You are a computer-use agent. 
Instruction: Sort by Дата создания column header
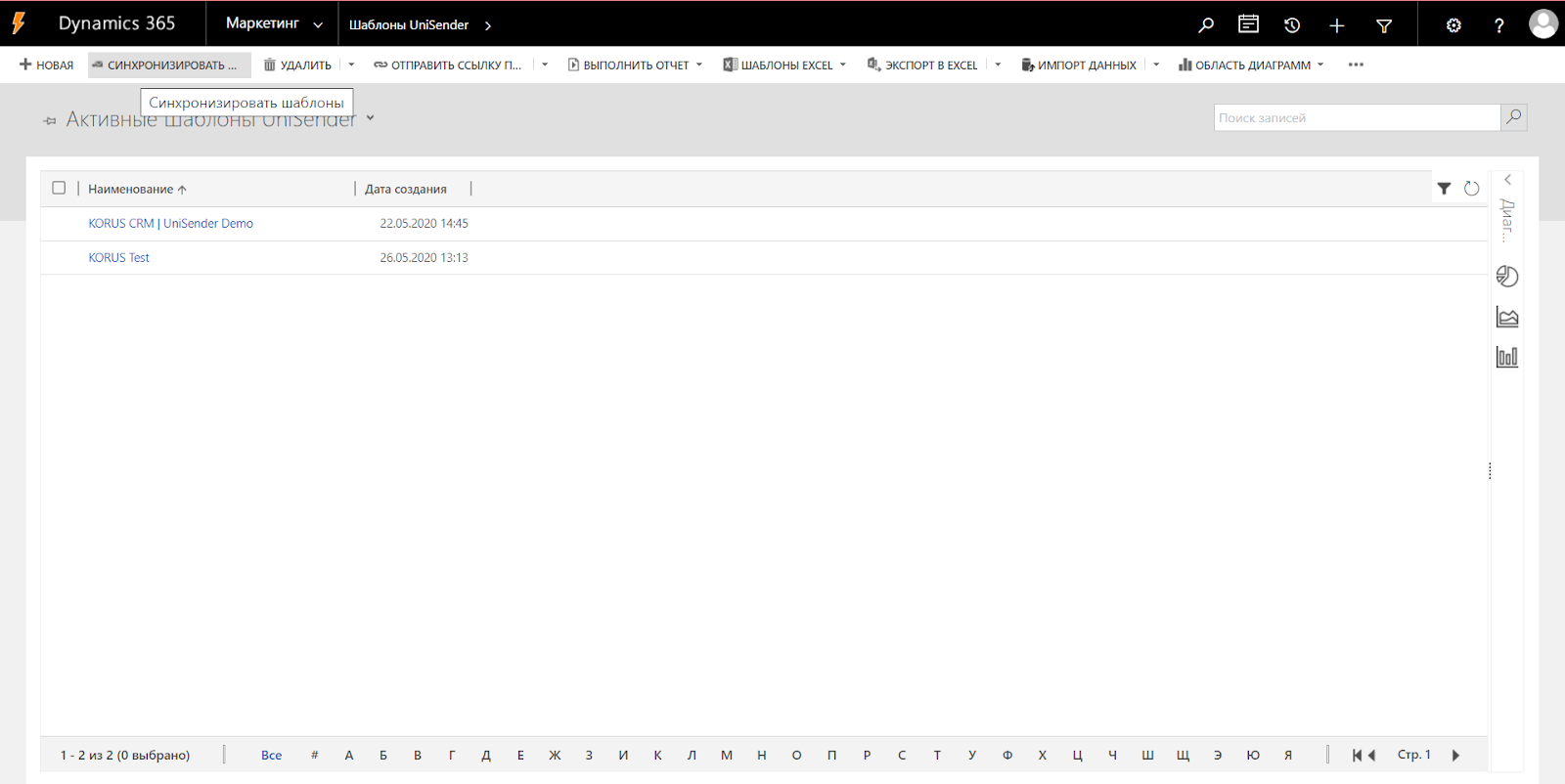click(406, 189)
